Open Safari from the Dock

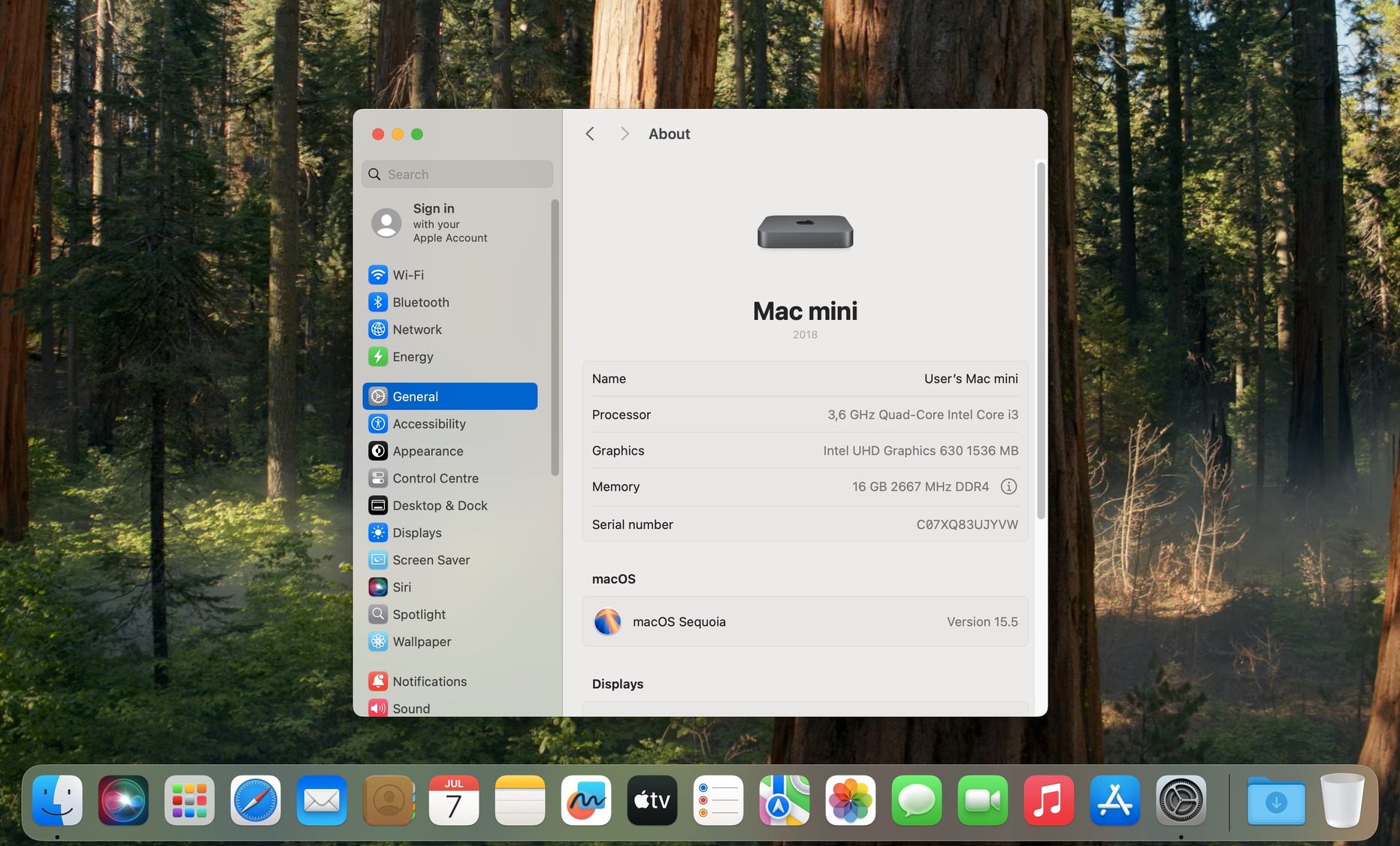coord(256,800)
